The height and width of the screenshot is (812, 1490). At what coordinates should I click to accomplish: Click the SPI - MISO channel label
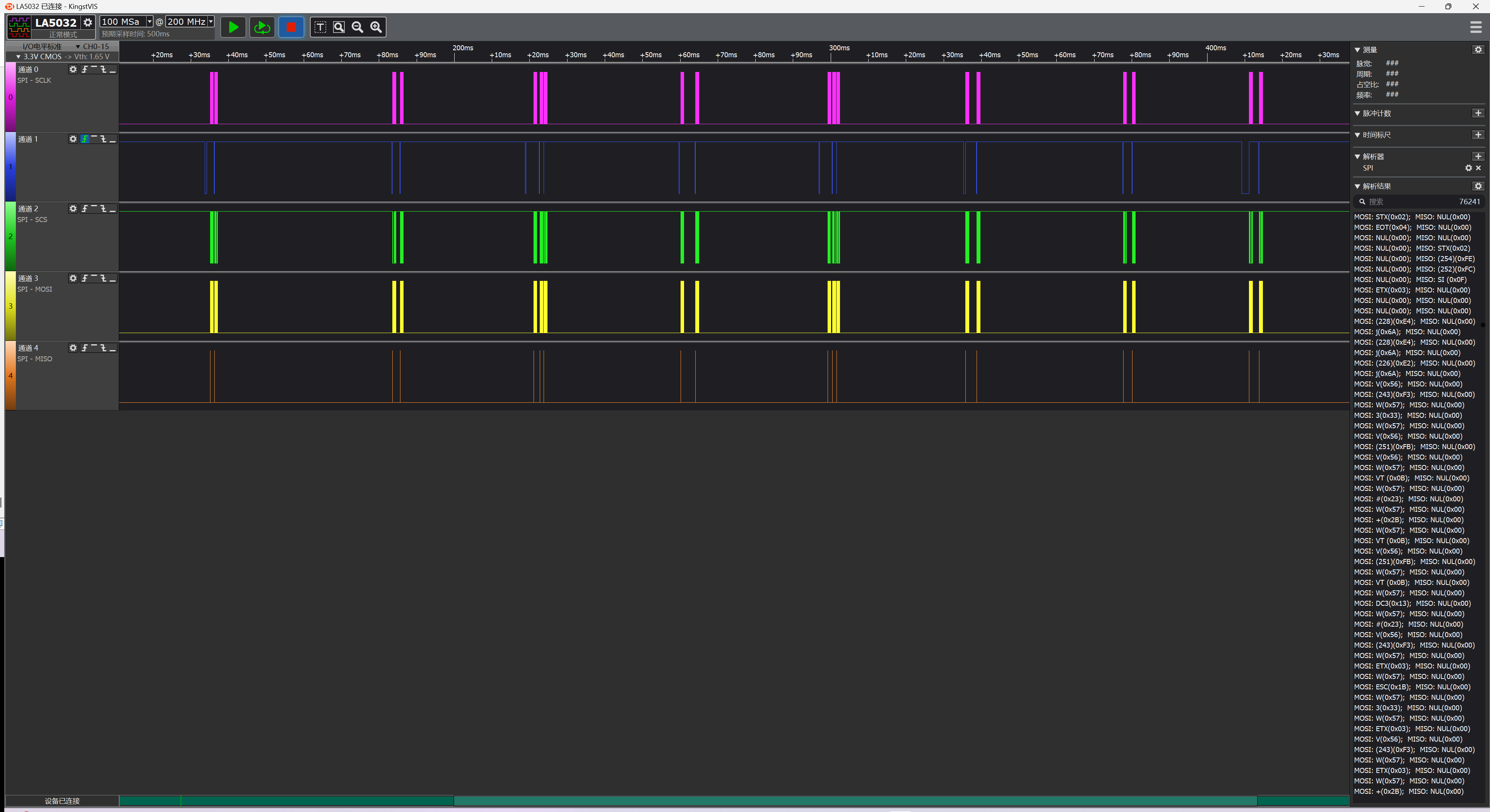pyautogui.click(x=35, y=359)
